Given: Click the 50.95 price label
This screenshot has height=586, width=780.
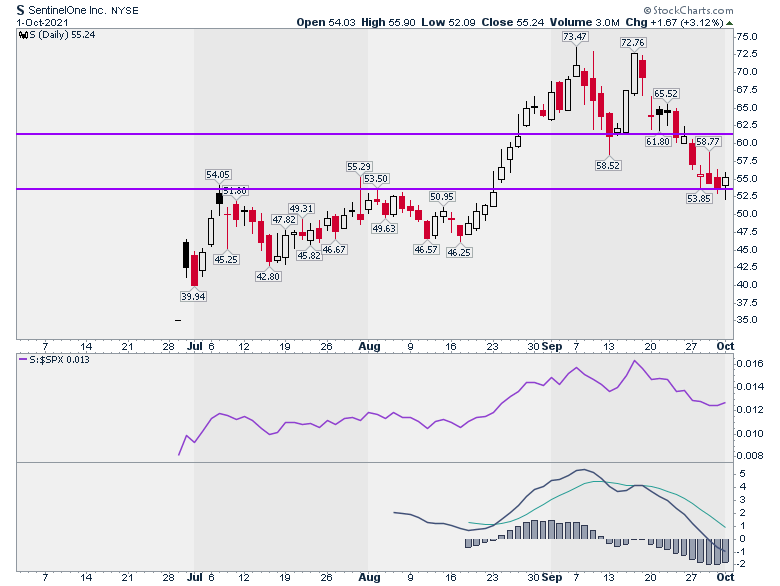Looking at the screenshot, I should coord(442,197).
